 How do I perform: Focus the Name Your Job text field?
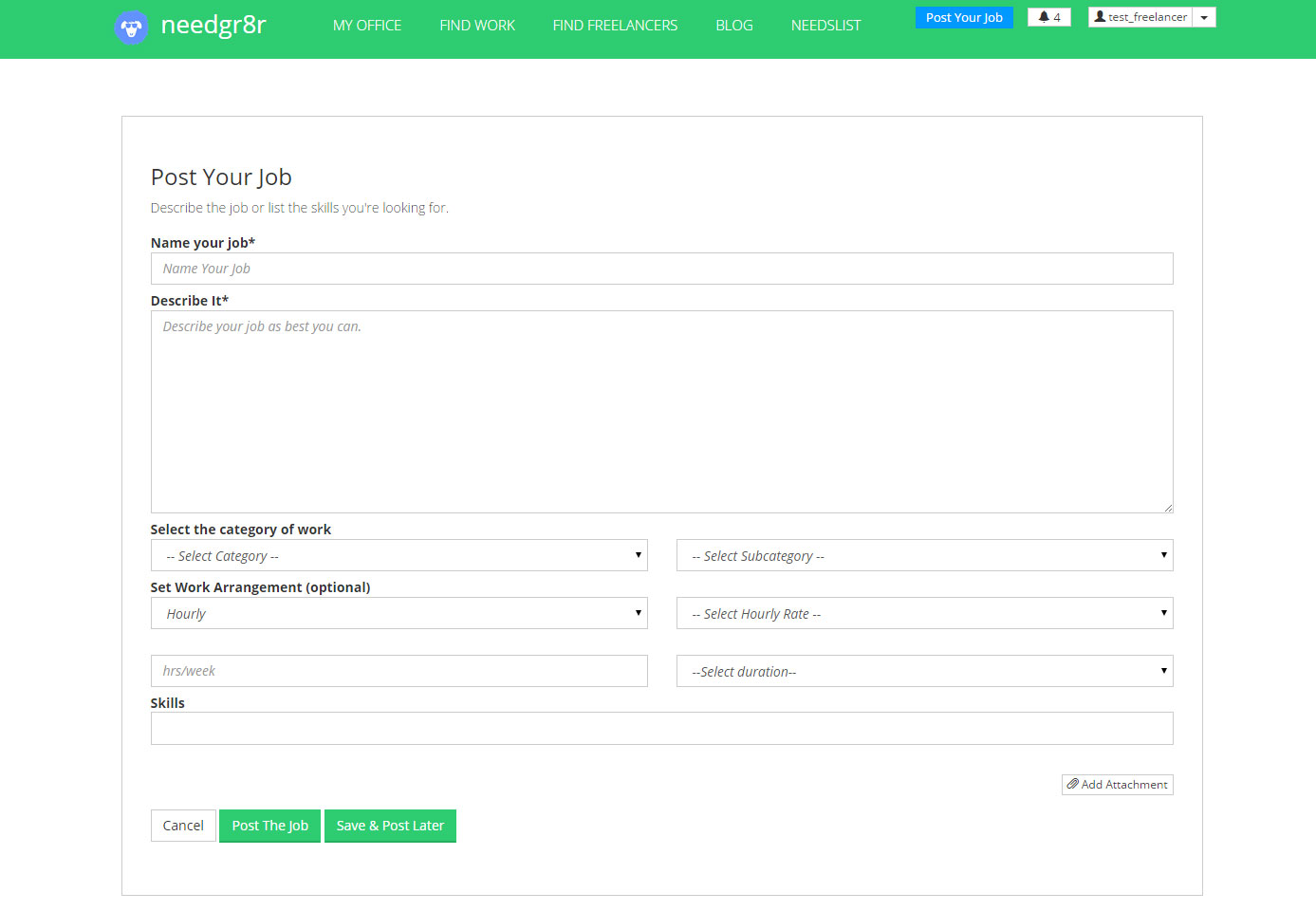tap(661, 269)
